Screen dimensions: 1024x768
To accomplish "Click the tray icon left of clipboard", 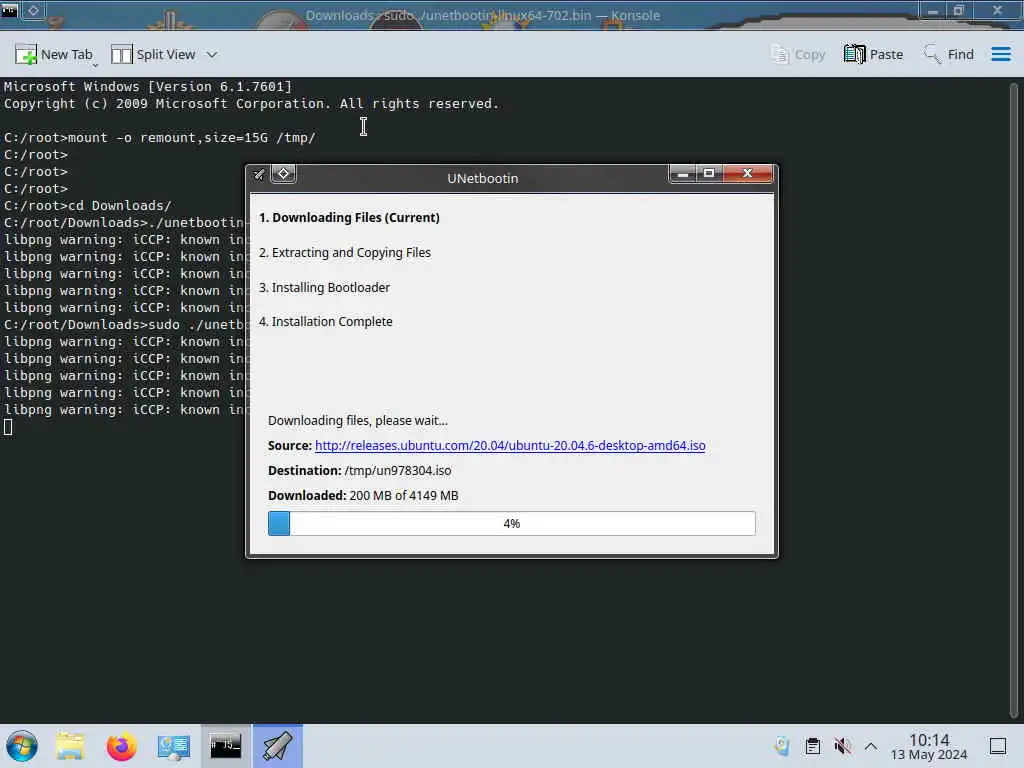I will coord(782,746).
